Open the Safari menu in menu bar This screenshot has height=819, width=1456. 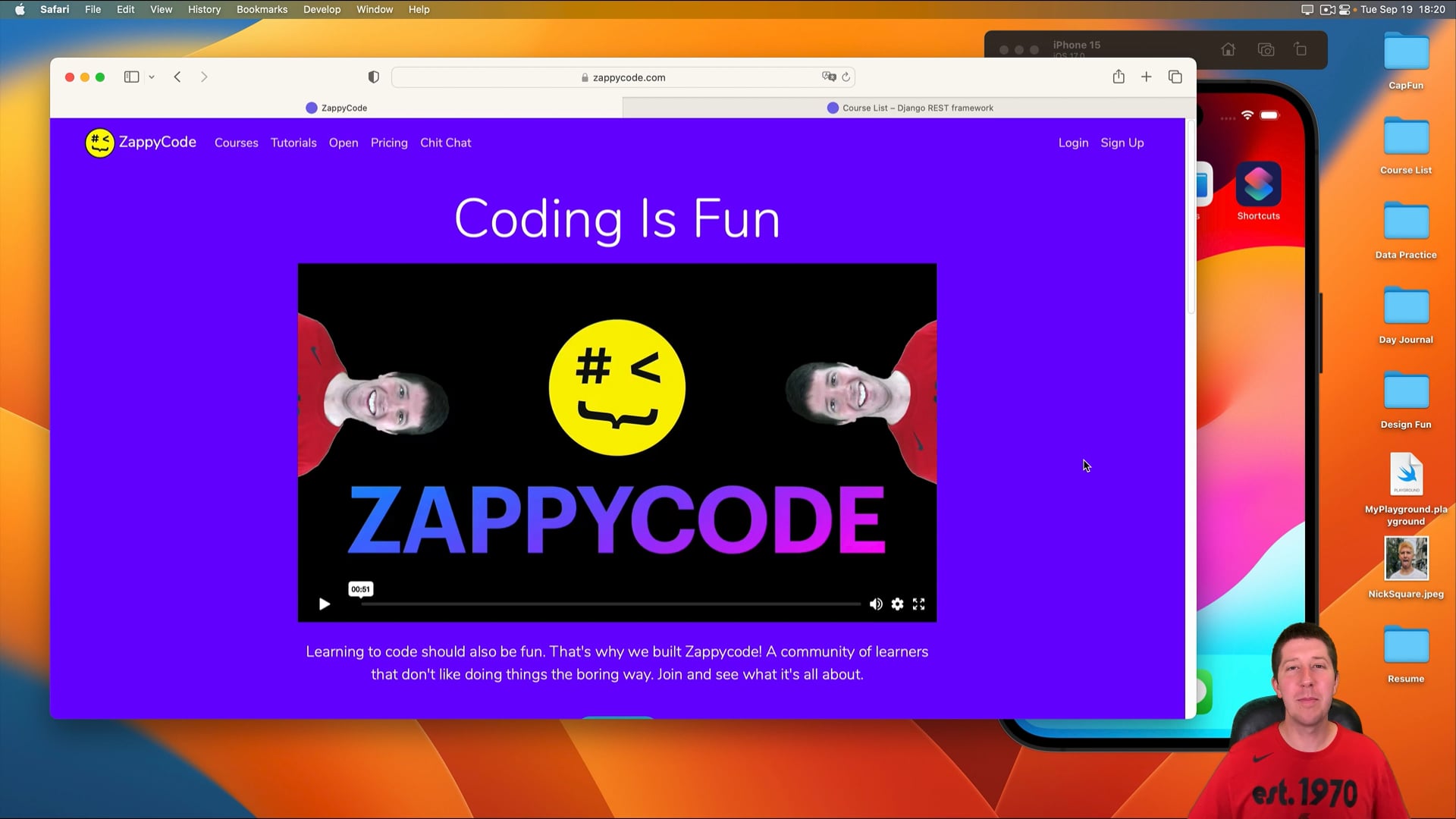click(x=55, y=9)
